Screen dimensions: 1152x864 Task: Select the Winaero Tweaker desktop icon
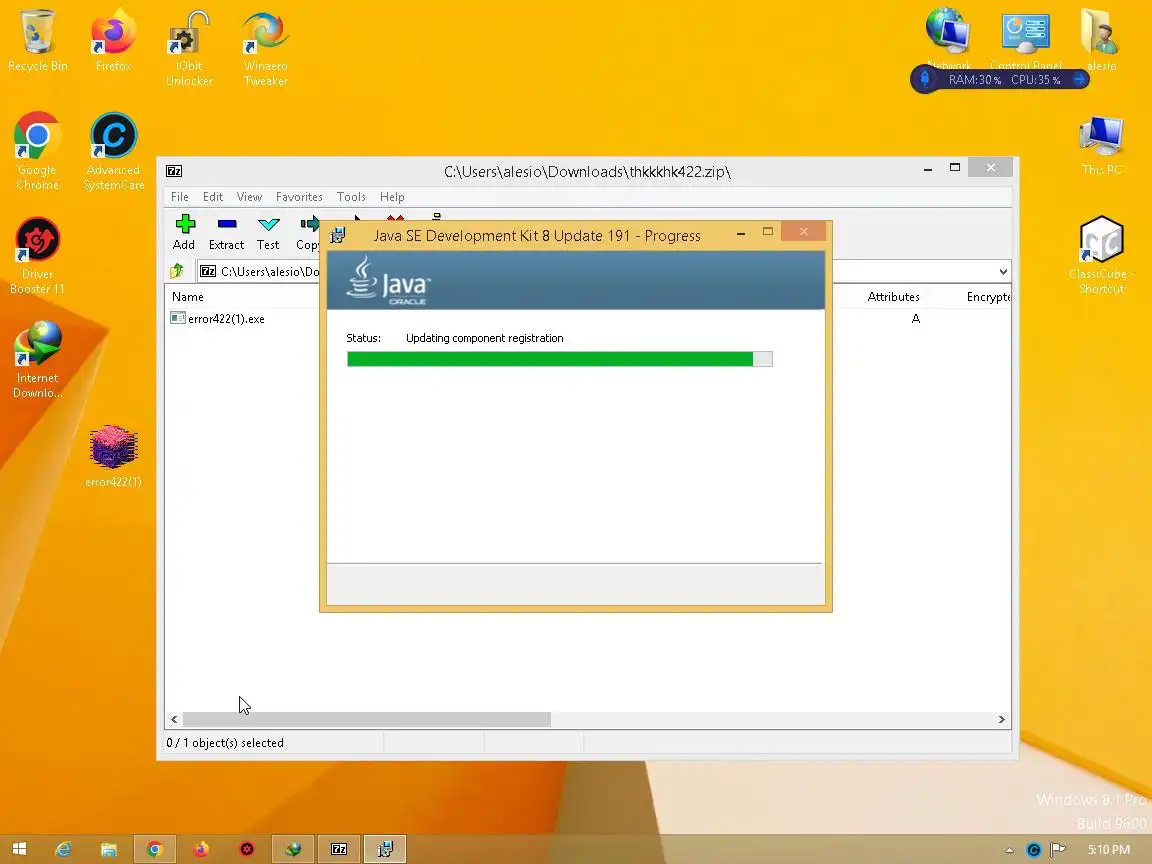tap(266, 48)
